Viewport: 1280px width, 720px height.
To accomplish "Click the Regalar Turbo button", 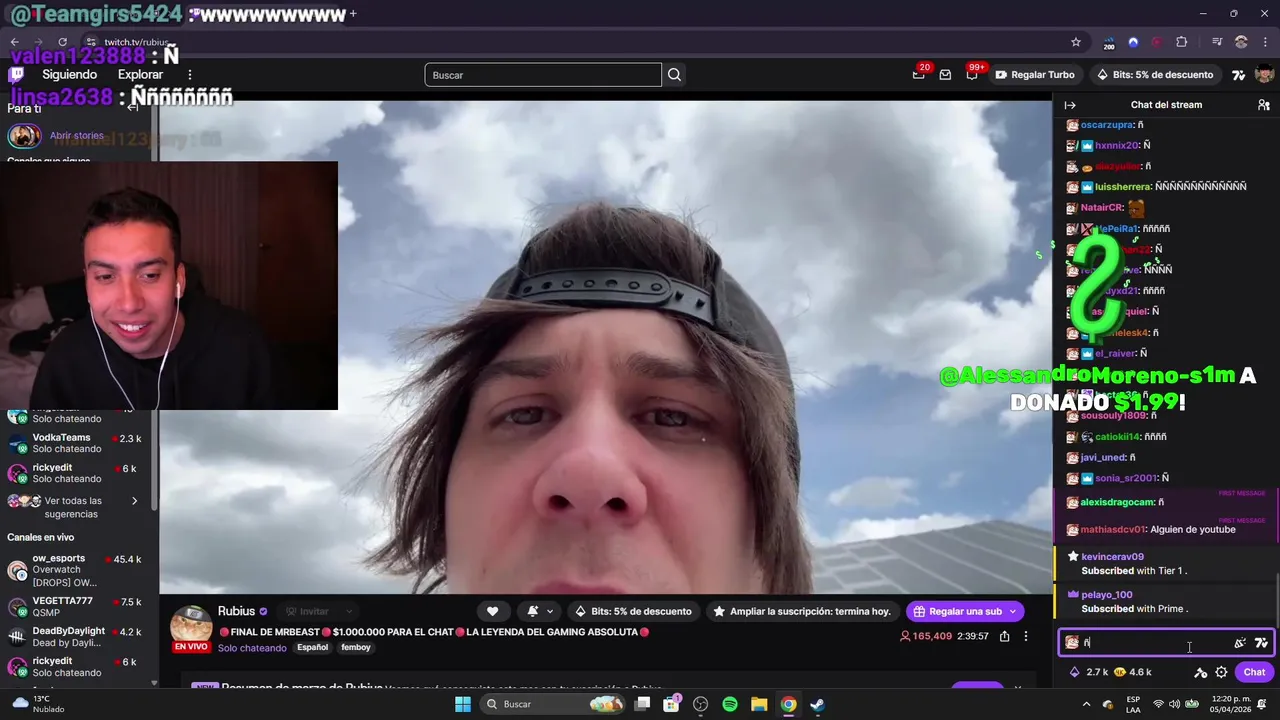I will click(x=1035, y=75).
